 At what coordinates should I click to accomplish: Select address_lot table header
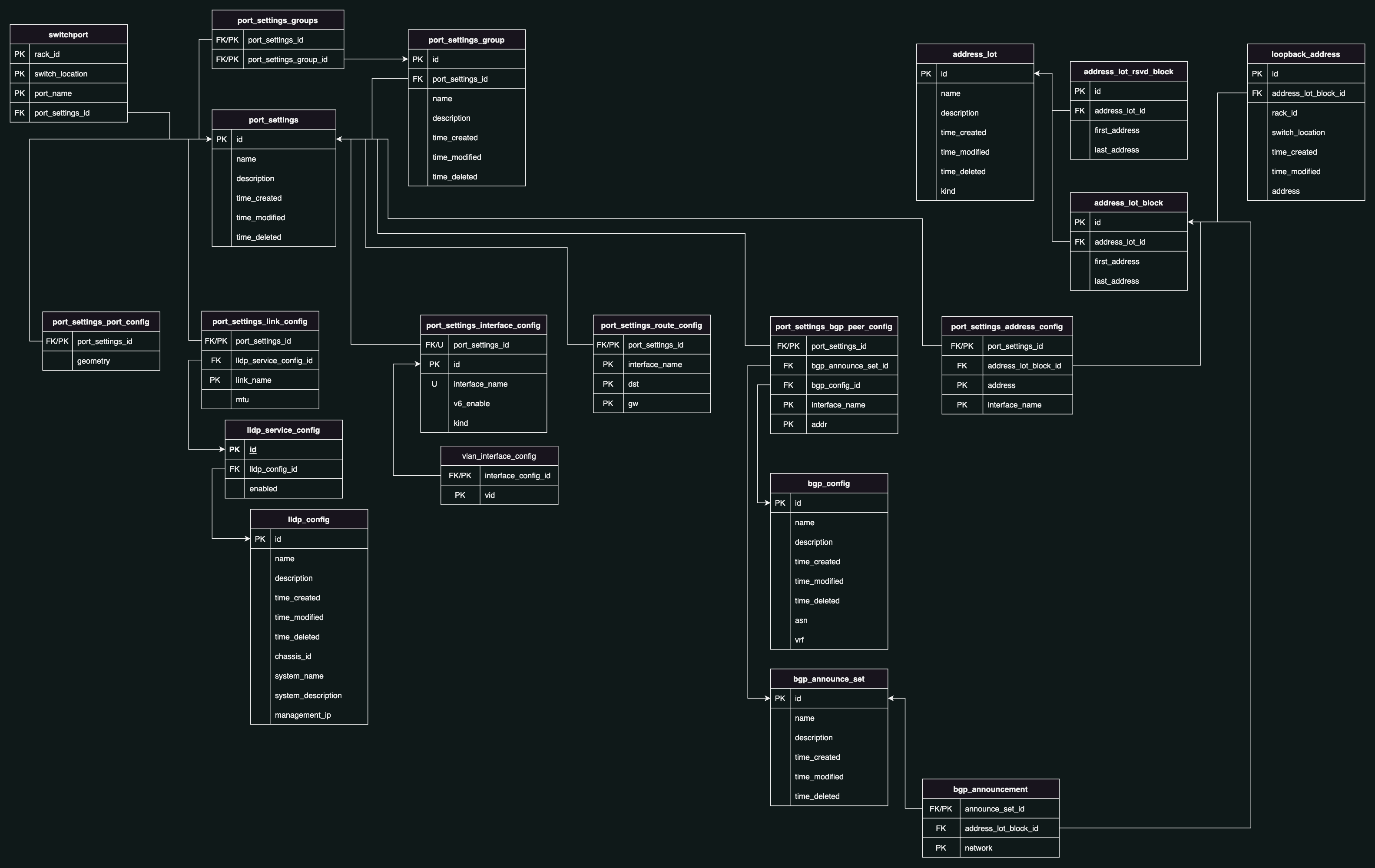pyautogui.click(x=975, y=54)
